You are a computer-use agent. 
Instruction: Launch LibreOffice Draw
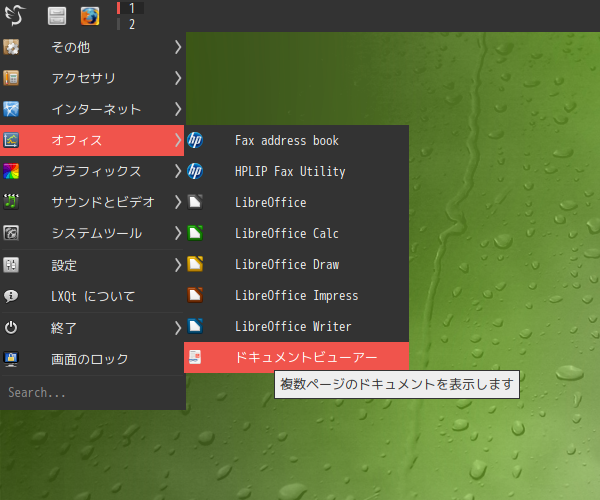[297, 264]
